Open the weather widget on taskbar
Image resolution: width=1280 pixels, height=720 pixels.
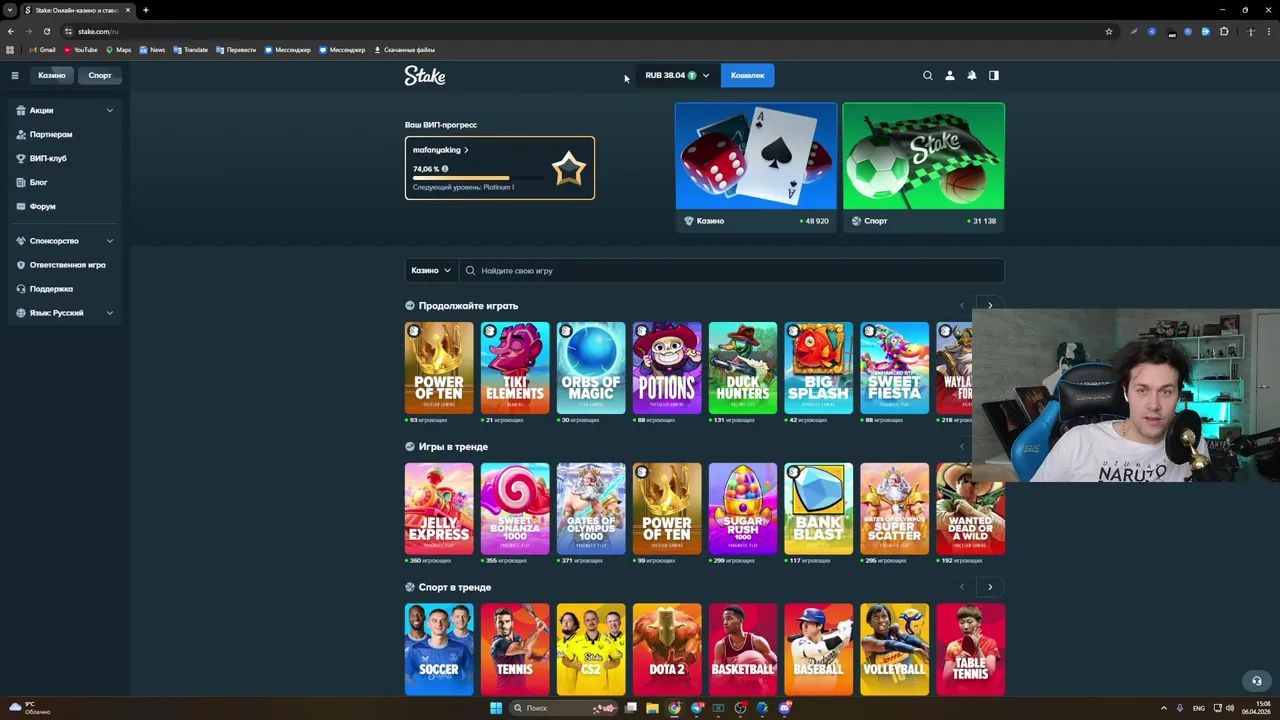pos(28,708)
